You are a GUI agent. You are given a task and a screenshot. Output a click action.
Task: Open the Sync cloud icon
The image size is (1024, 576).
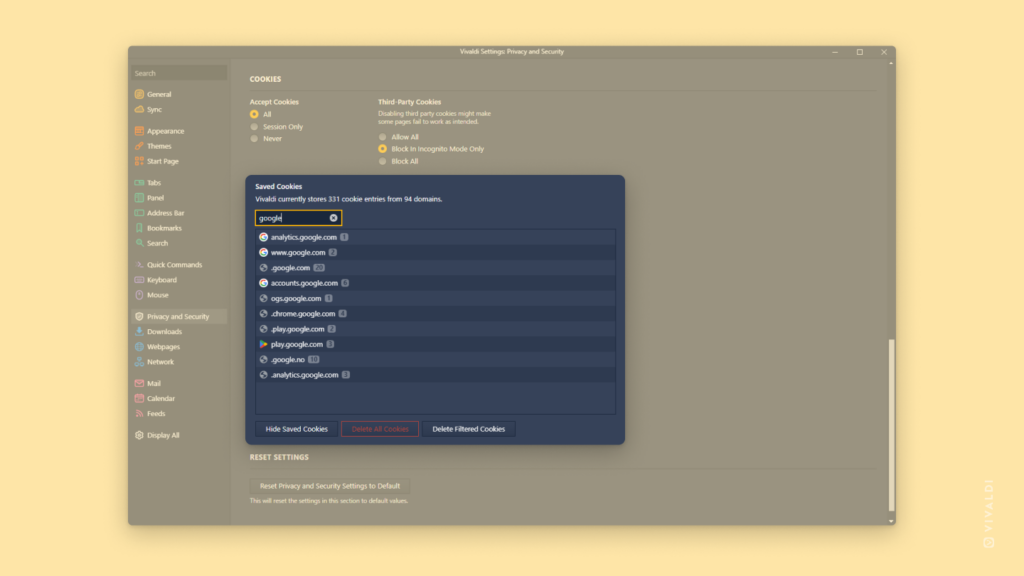[139, 109]
